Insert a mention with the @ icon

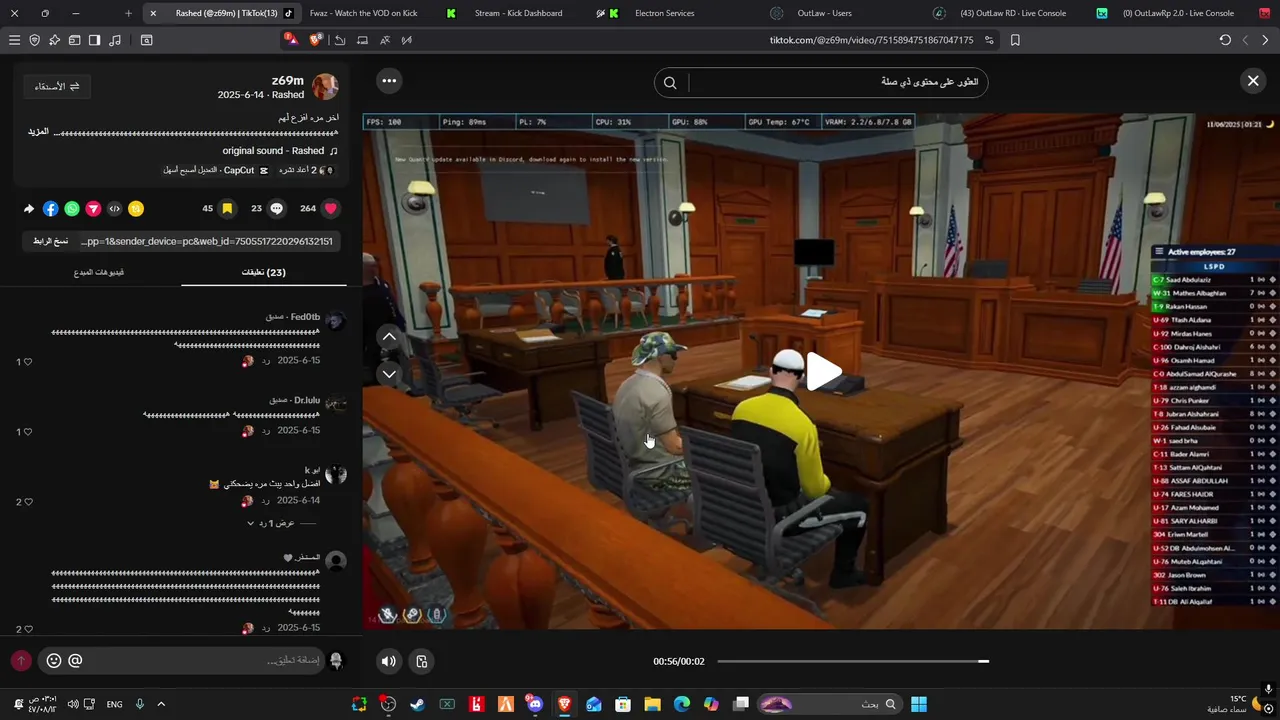(x=75, y=660)
